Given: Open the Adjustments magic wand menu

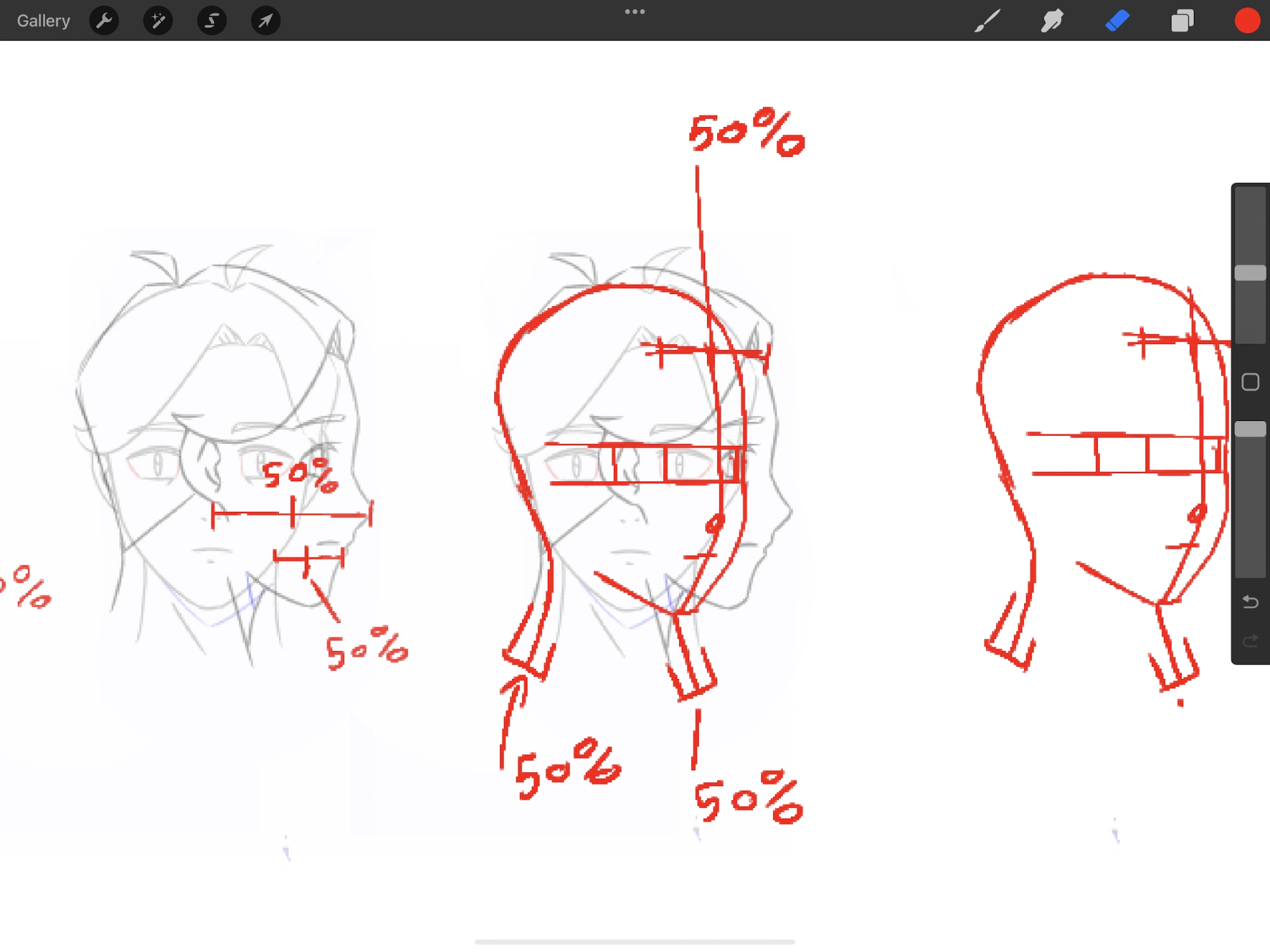Looking at the screenshot, I should (x=158, y=21).
